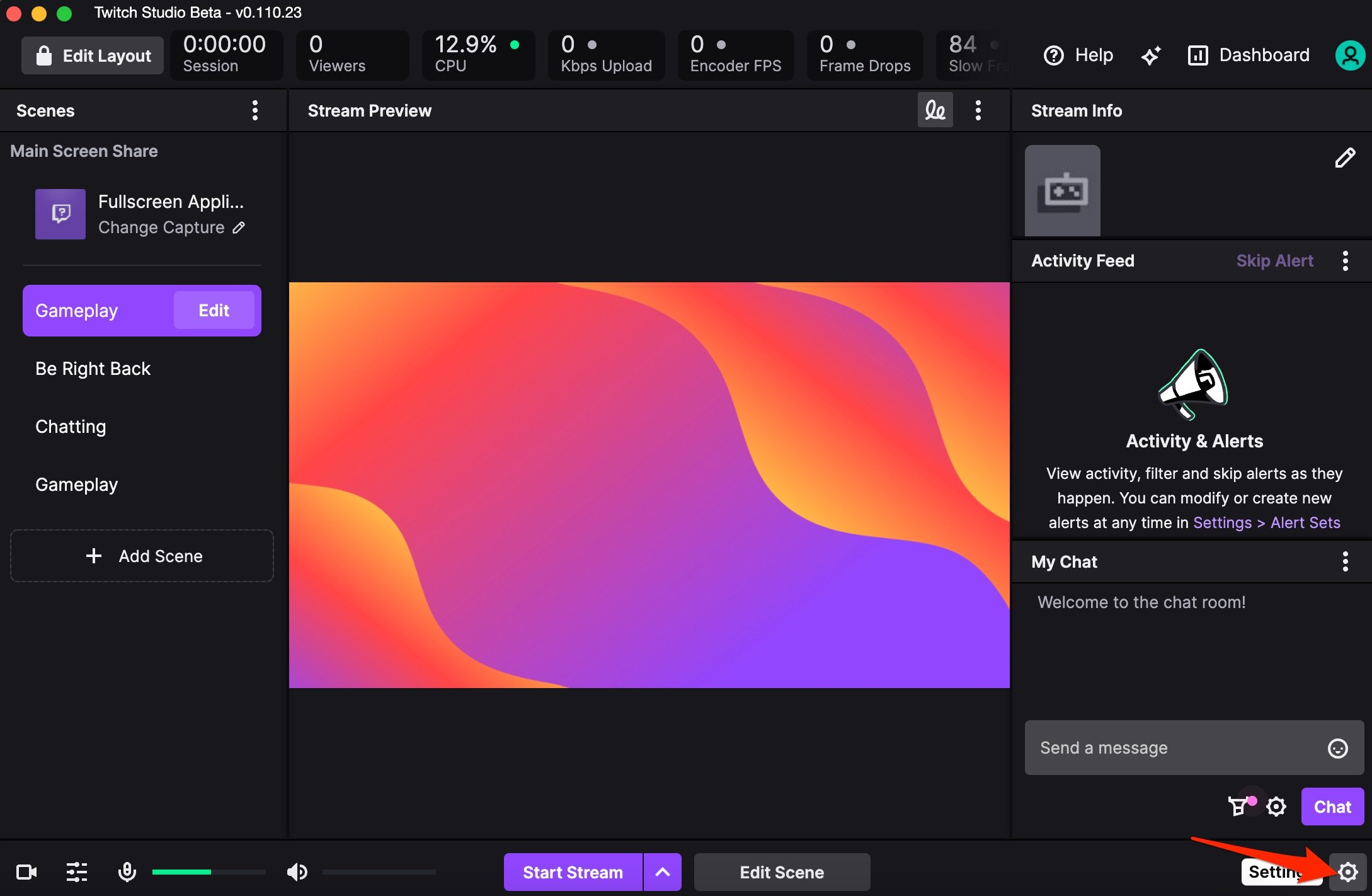Image resolution: width=1372 pixels, height=896 pixels.
Task: Mute desktop audio with the speaker icon
Action: (296, 872)
